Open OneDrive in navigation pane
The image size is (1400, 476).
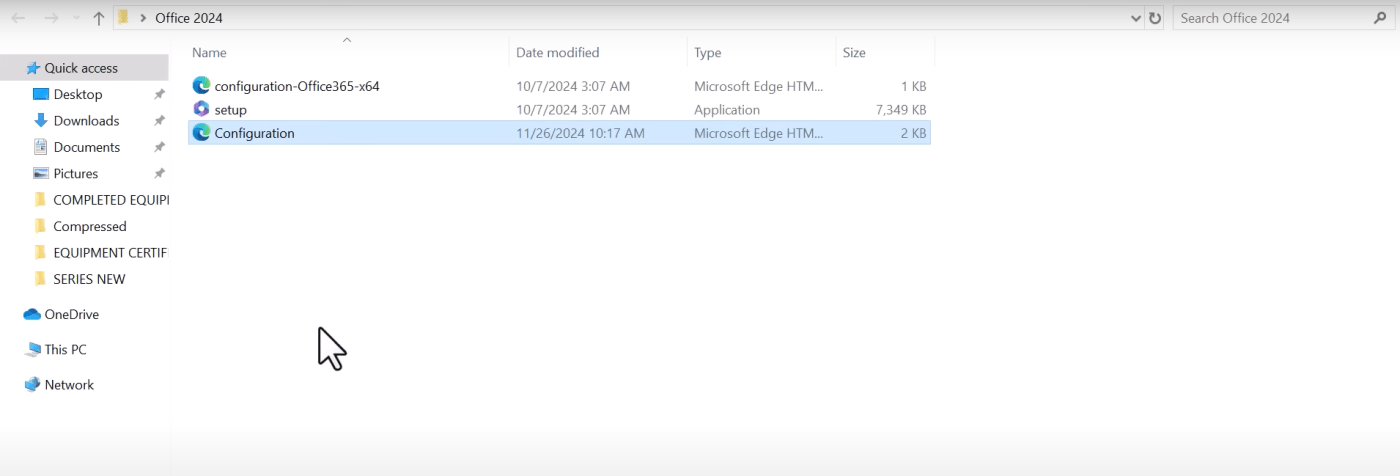click(x=72, y=314)
